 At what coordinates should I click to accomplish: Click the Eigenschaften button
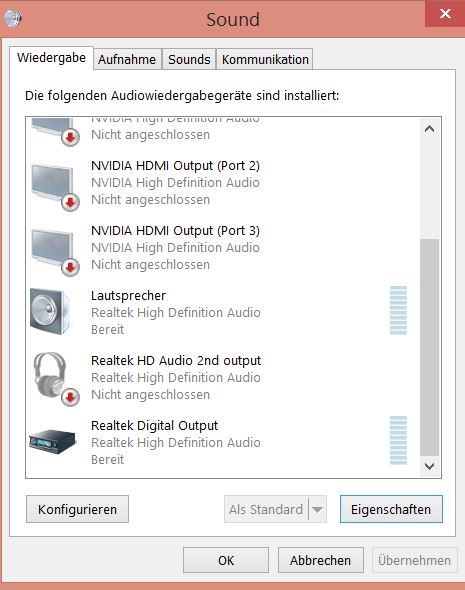pos(391,509)
